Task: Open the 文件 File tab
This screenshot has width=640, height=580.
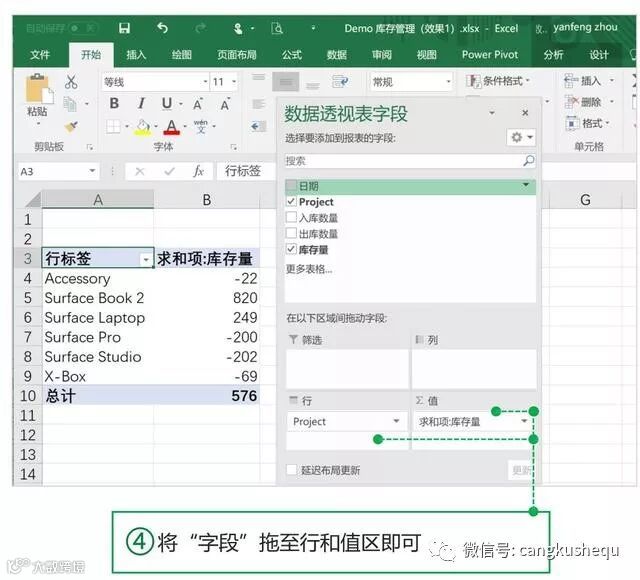Action: tap(40, 55)
